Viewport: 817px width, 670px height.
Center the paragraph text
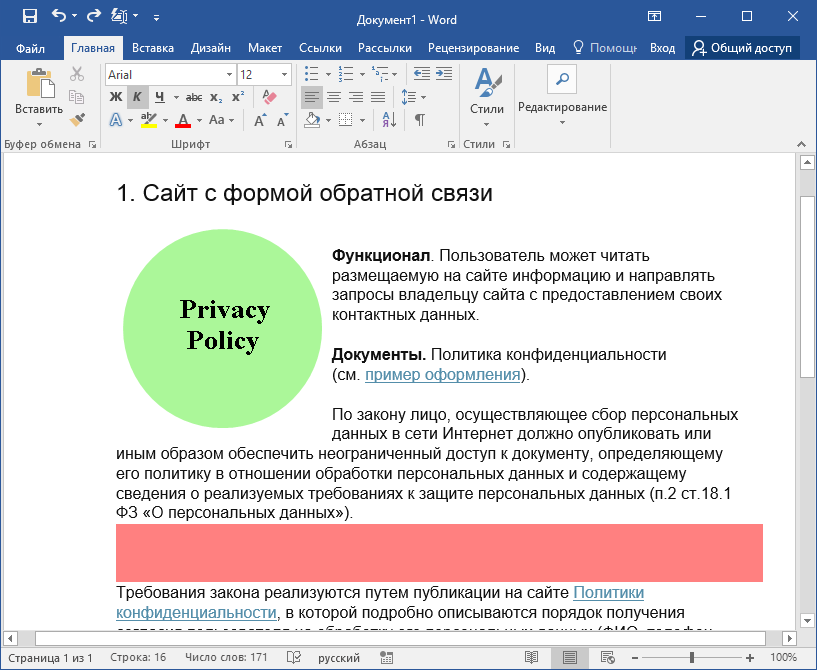coord(334,97)
